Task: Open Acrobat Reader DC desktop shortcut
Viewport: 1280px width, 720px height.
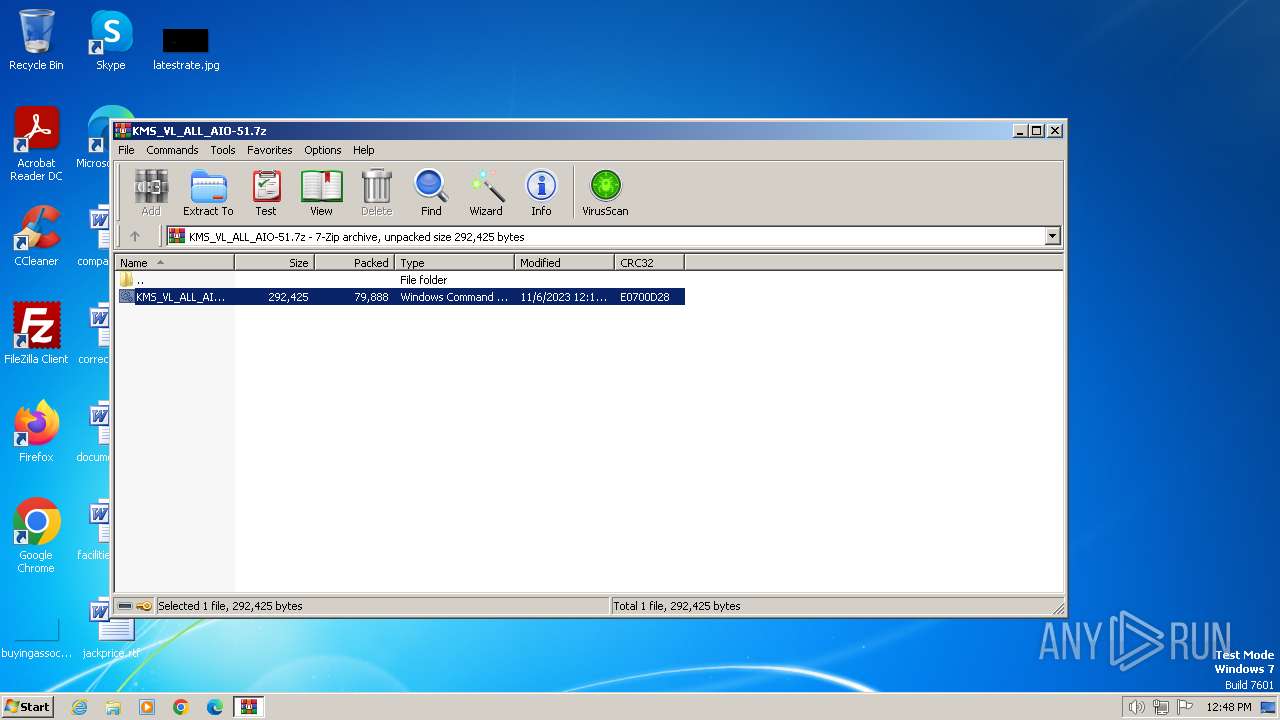Action: tap(36, 144)
